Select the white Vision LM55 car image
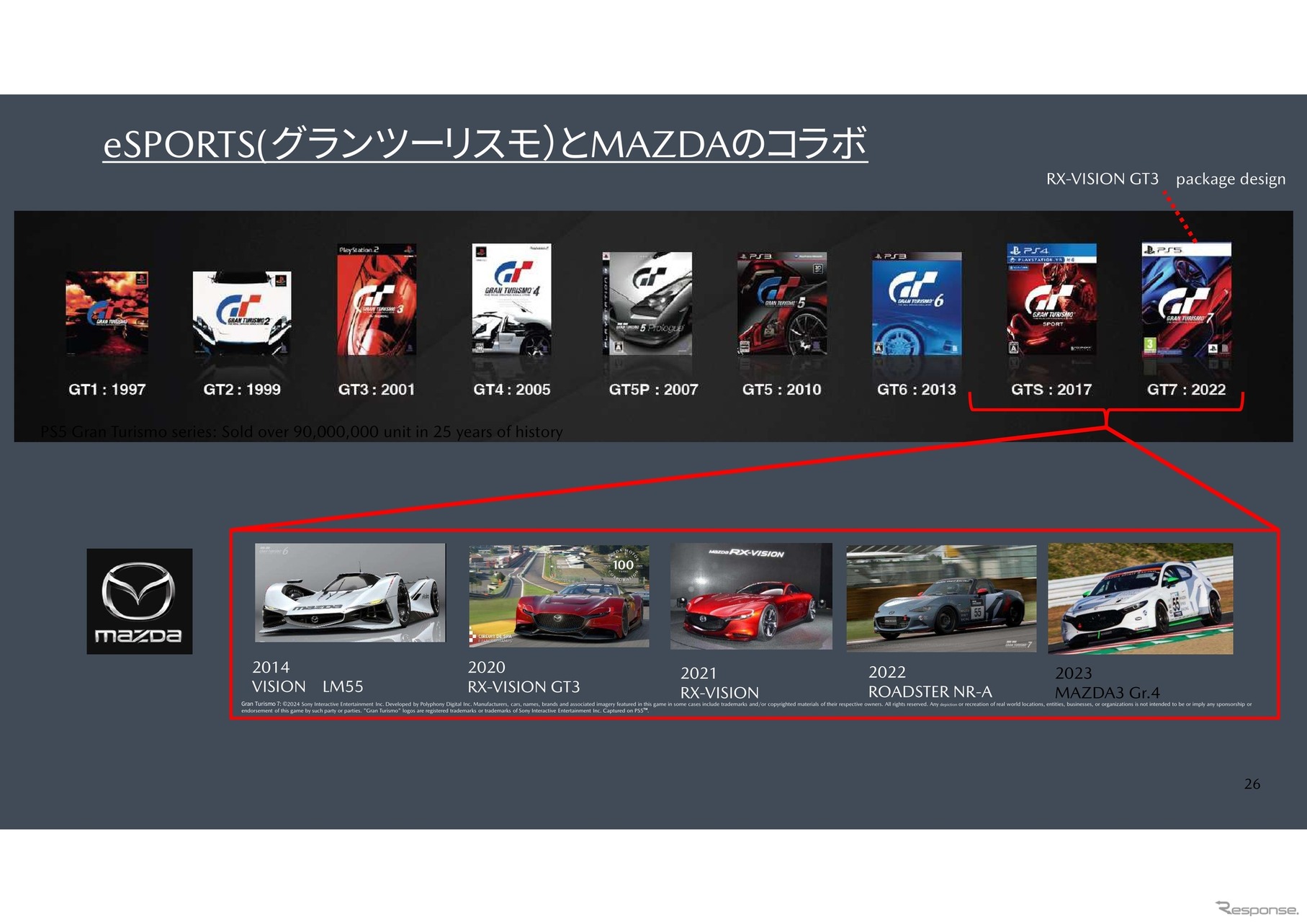 pyautogui.click(x=350, y=593)
